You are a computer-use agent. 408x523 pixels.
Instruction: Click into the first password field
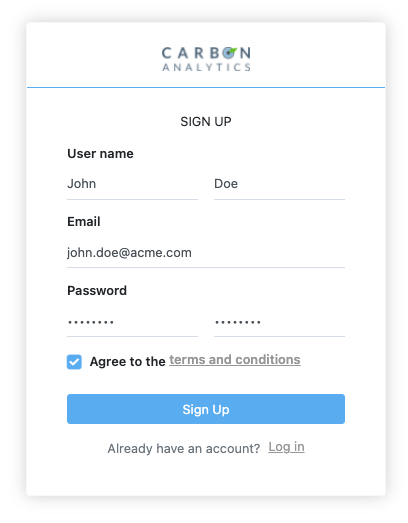coord(132,323)
